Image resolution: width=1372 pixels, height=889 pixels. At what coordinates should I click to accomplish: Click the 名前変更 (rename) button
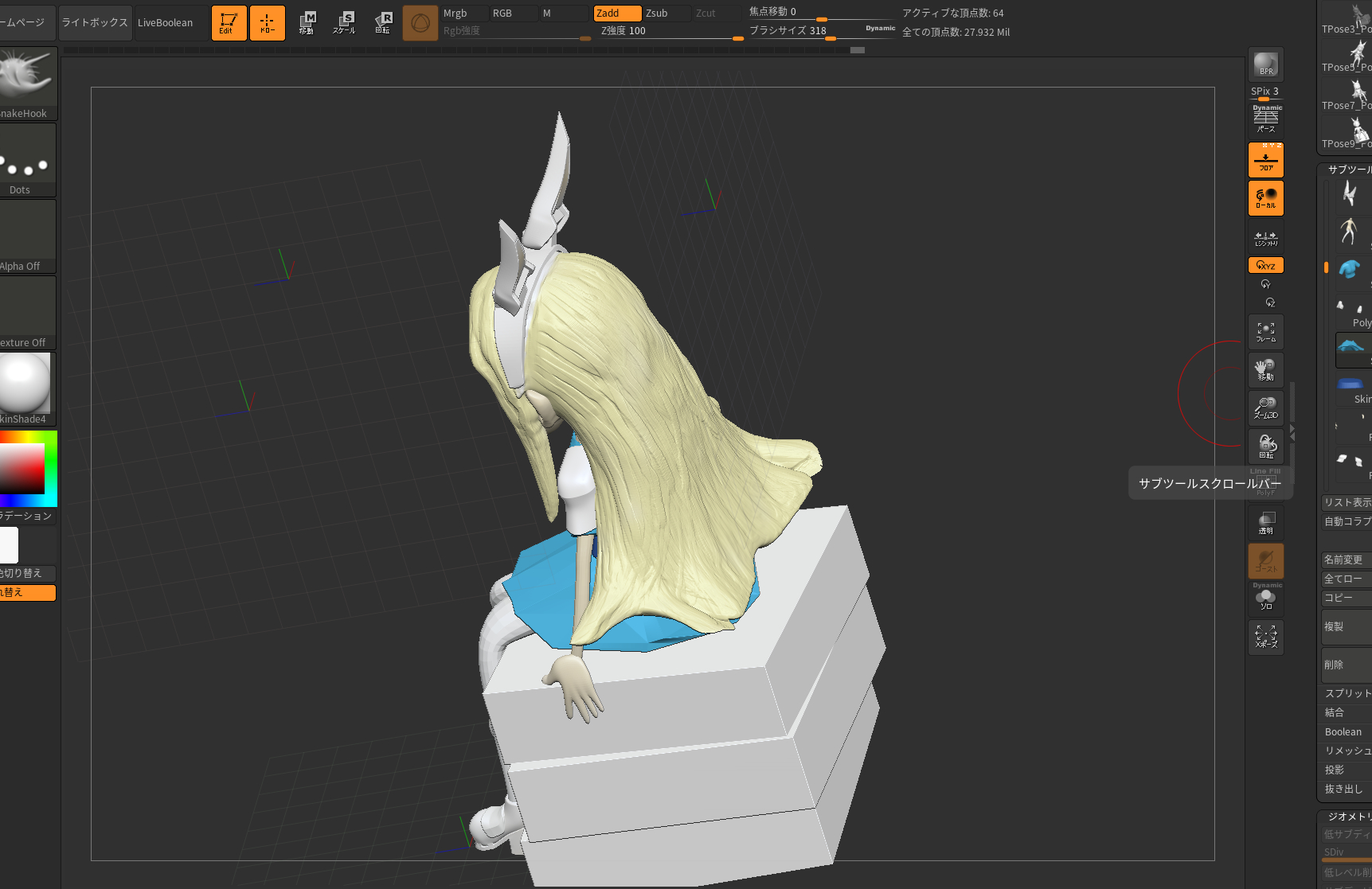(1347, 560)
